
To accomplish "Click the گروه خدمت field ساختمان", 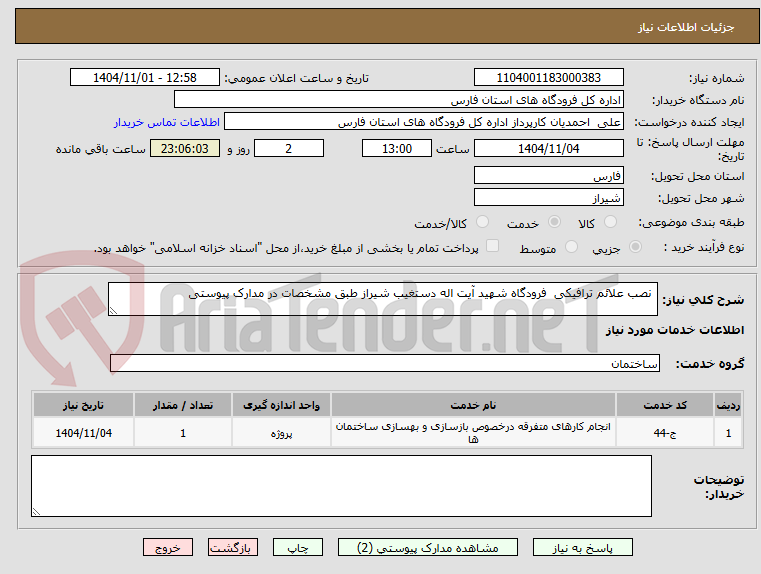I will 385,363.
